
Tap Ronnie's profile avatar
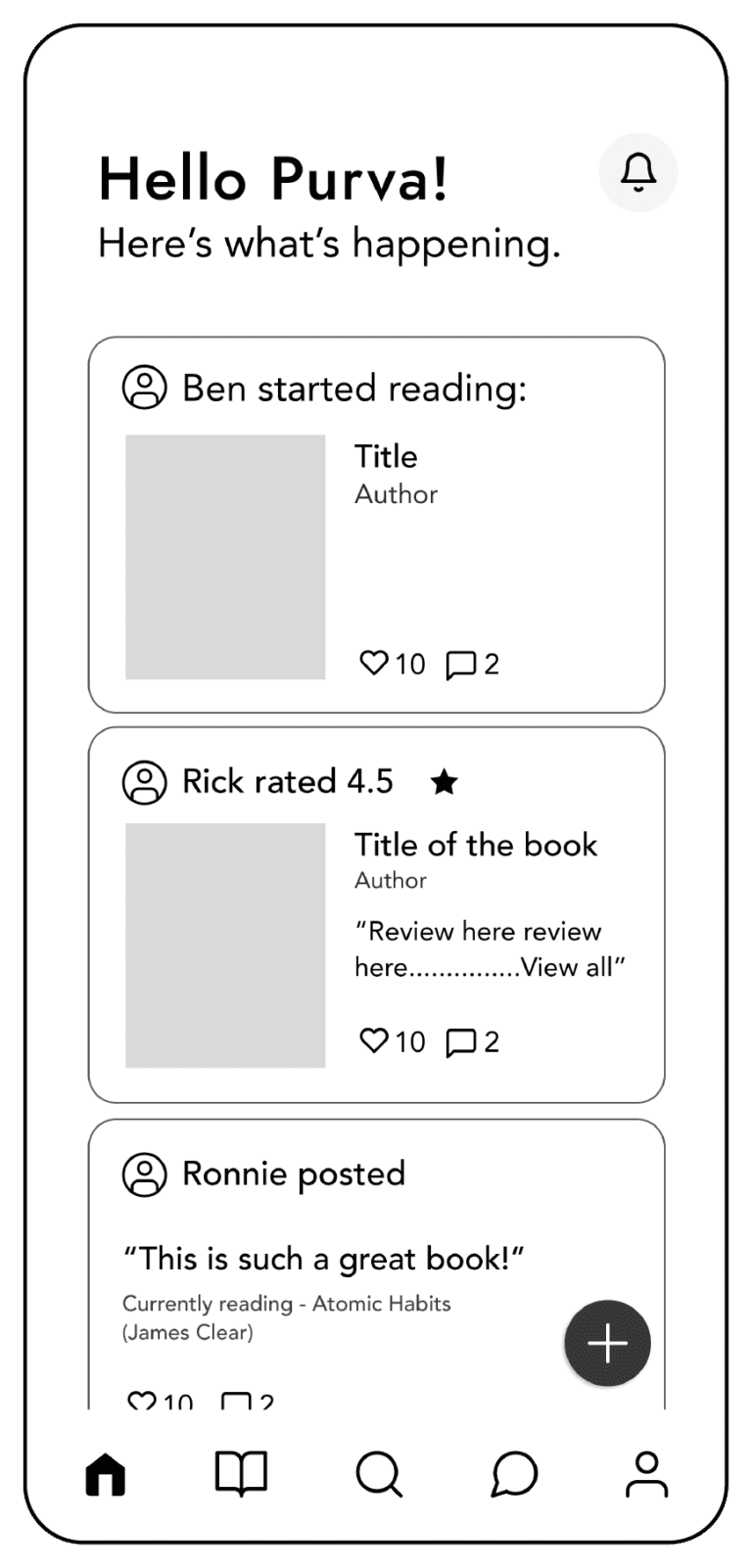pos(144,1174)
